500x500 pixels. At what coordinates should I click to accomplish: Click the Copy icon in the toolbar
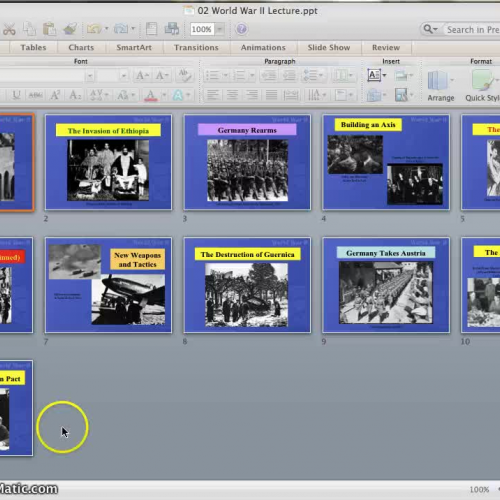(29, 29)
